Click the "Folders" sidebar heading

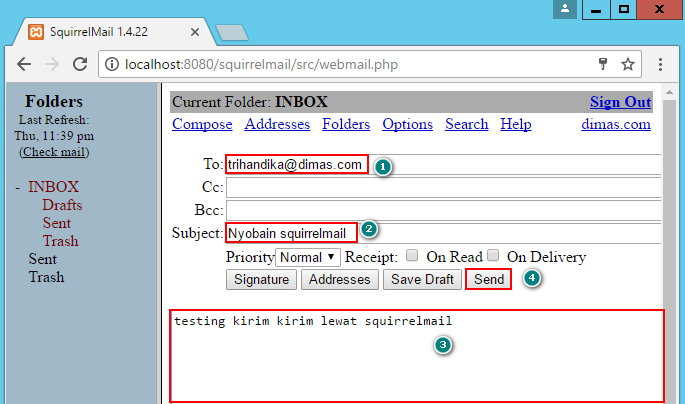pos(54,101)
